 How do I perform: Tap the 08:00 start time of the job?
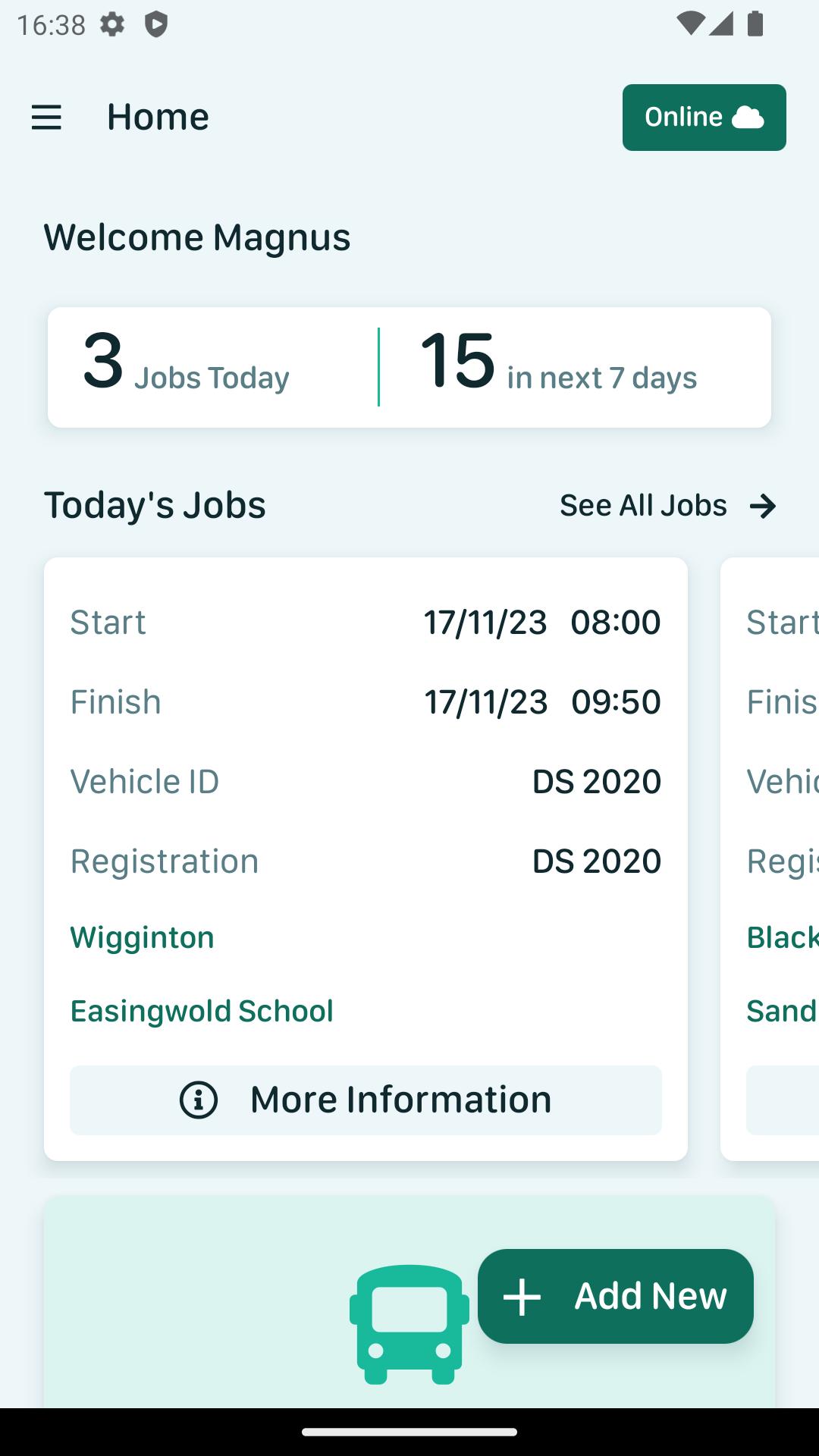pyautogui.click(x=616, y=623)
